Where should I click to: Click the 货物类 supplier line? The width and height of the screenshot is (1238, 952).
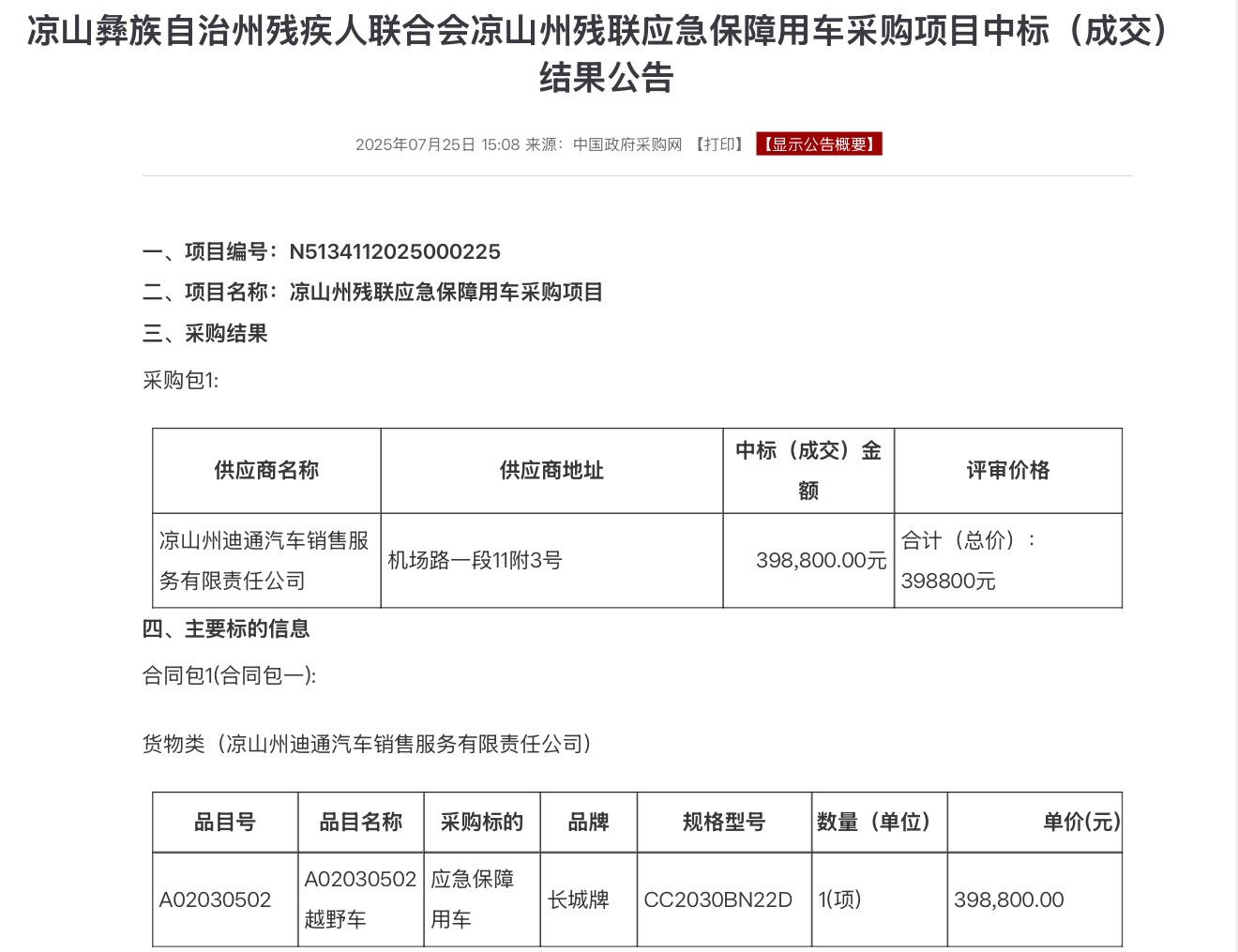[368, 744]
